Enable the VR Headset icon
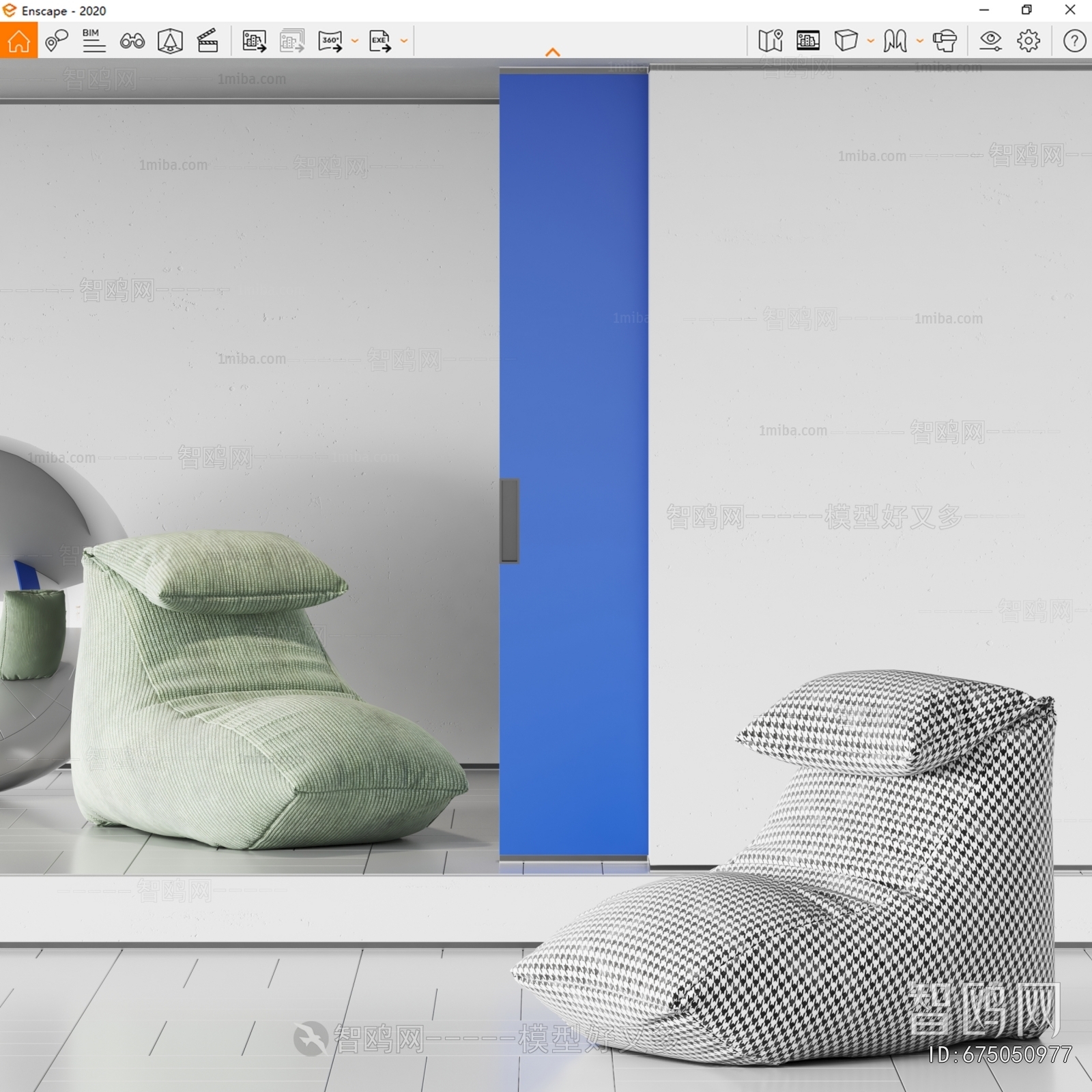Screen dimensions: 1092x1092 point(945,41)
